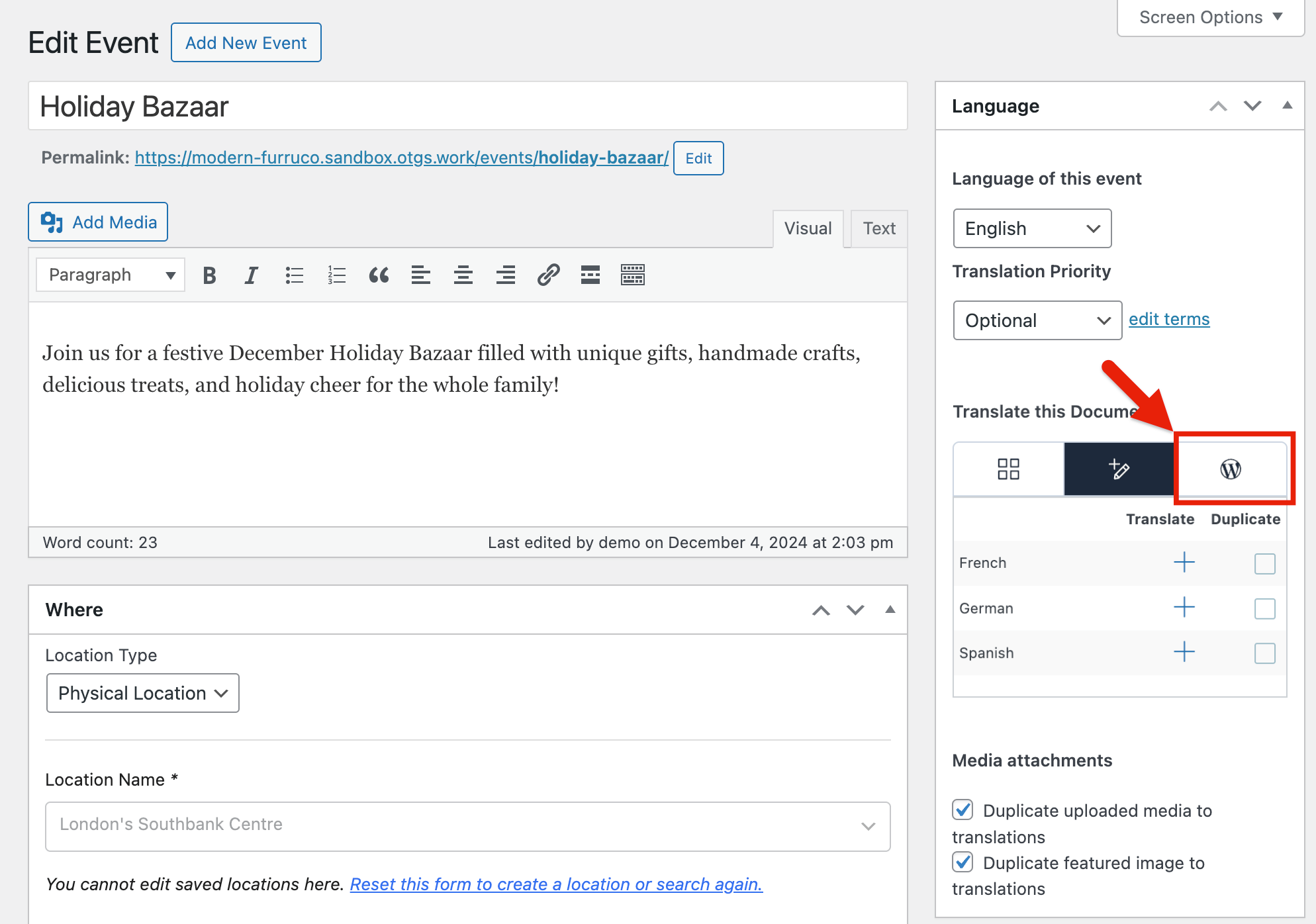Select the grid translation method icon
Image resolution: width=1316 pixels, height=924 pixels.
point(1008,469)
